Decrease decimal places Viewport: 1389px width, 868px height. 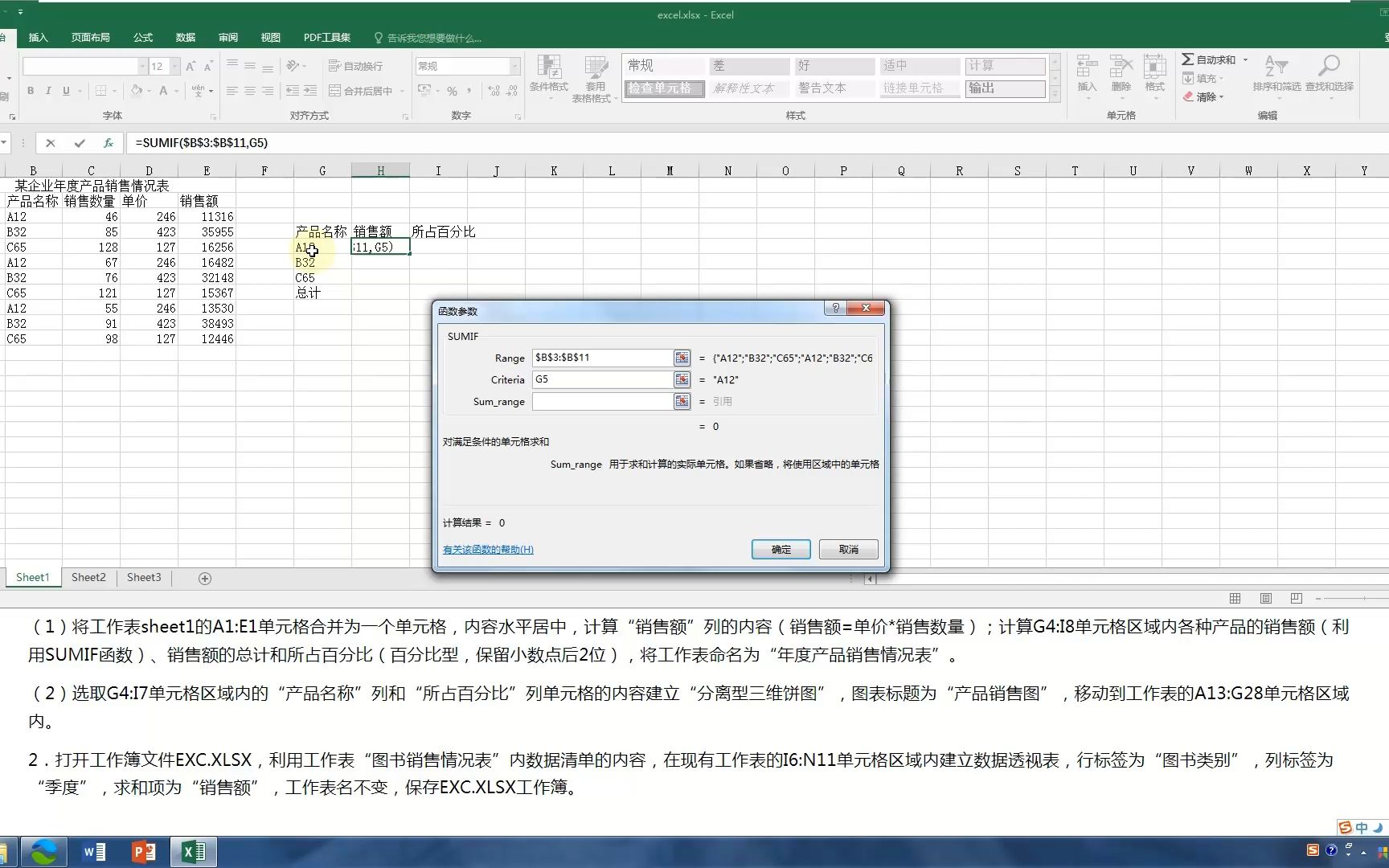pyautogui.click(x=512, y=91)
